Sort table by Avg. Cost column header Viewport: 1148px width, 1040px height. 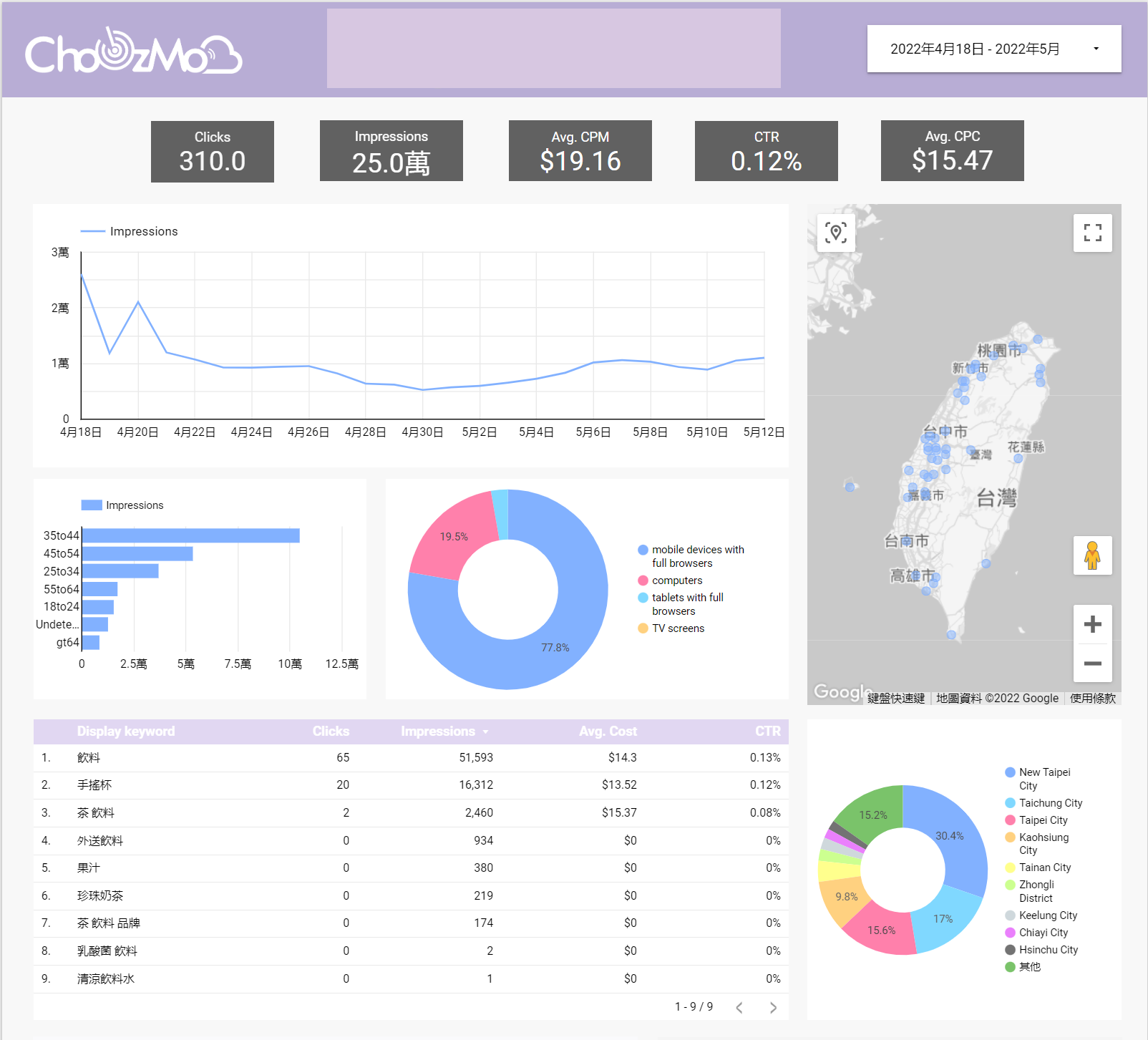(x=608, y=732)
